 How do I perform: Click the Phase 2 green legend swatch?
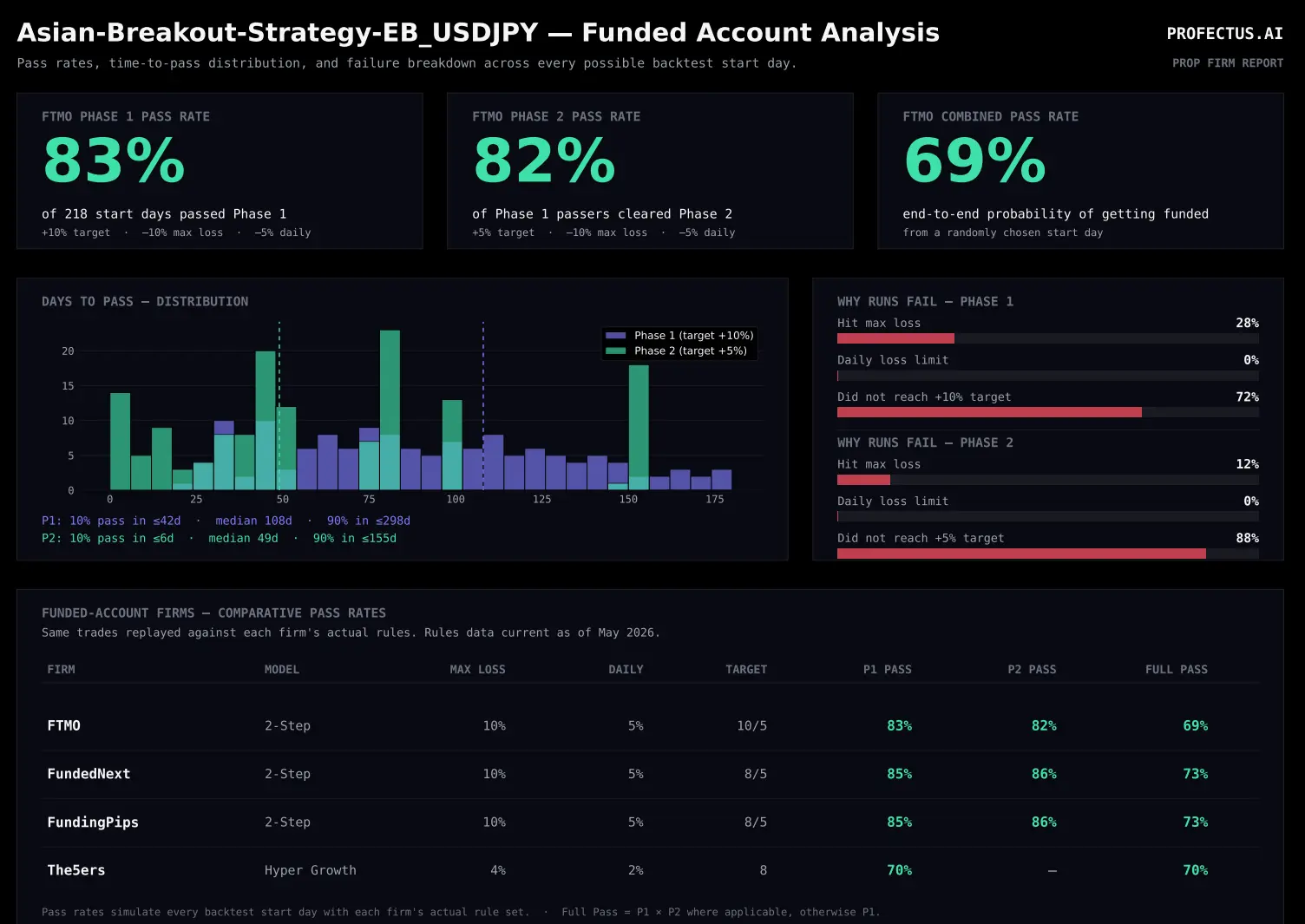[616, 351]
